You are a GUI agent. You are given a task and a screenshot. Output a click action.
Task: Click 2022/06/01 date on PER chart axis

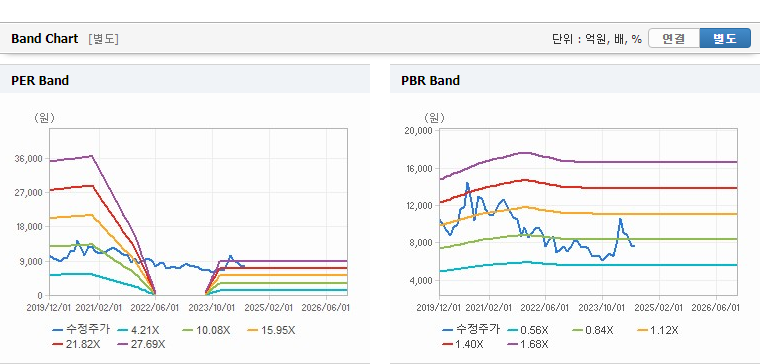pyautogui.click(x=155, y=308)
